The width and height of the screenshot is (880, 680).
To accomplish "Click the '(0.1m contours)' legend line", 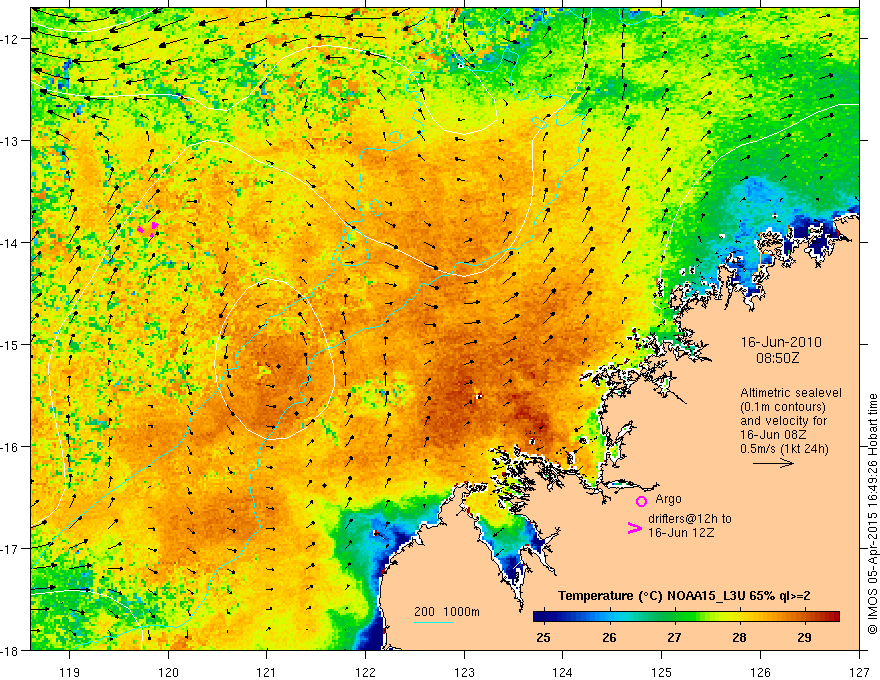I will [783, 407].
